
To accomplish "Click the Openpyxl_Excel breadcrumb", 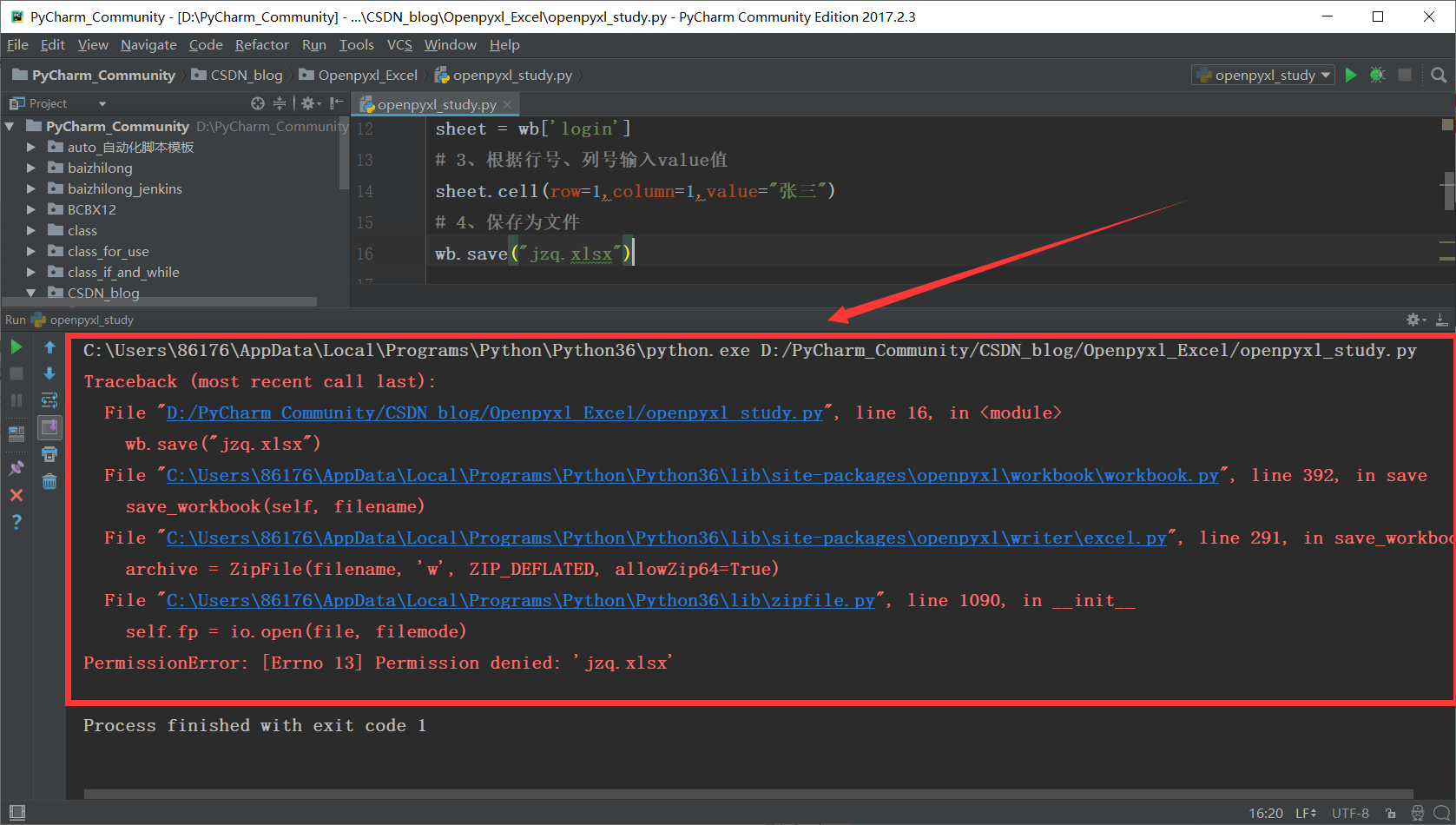I will click(359, 76).
